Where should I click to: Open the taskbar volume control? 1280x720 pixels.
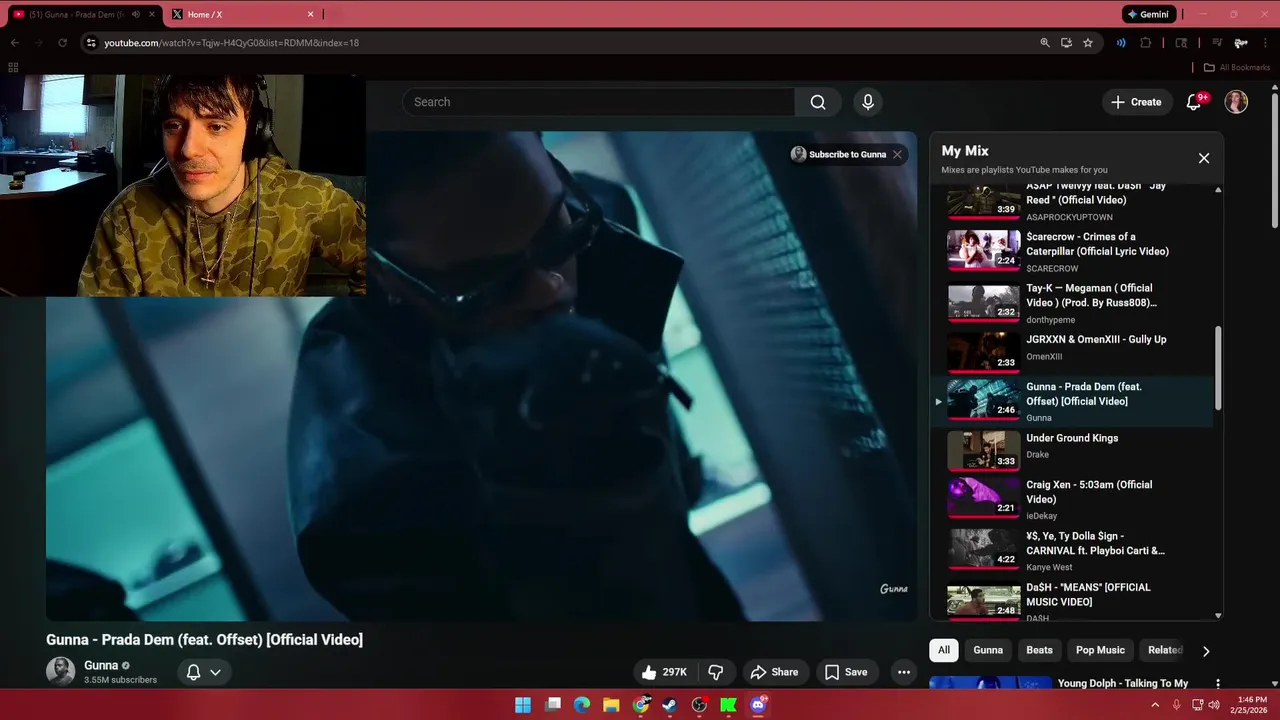click(1214, 705)
